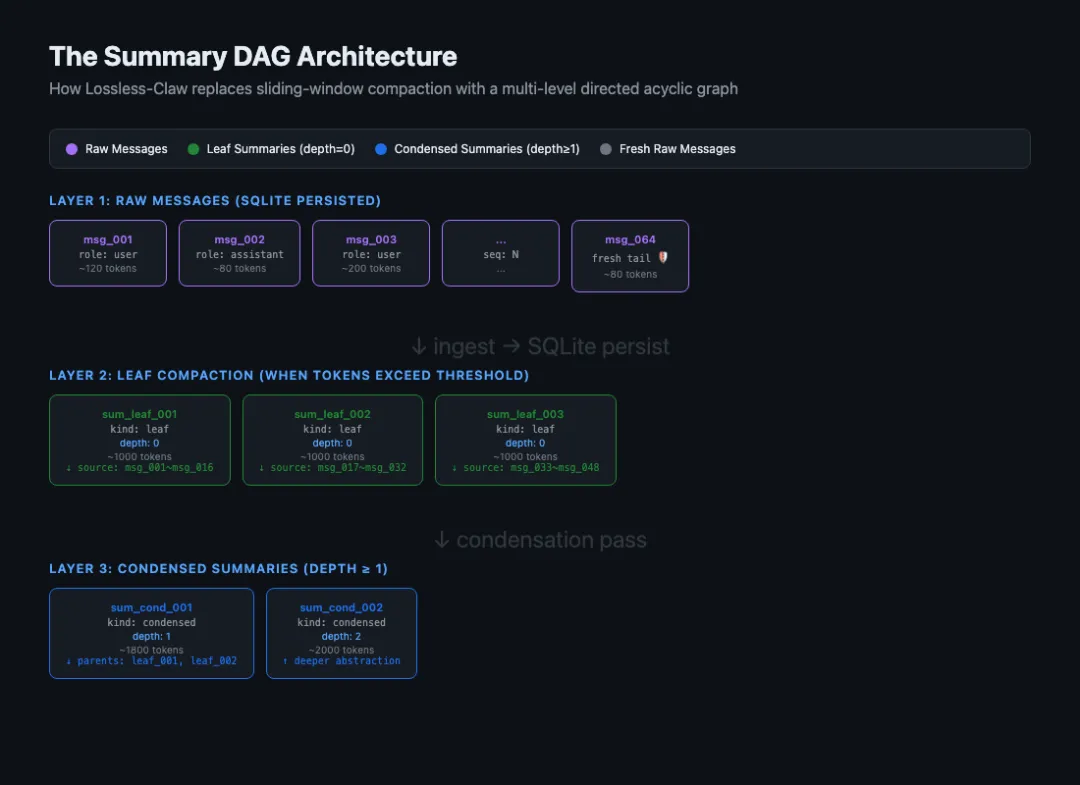Click the purple Raw Messages legend dot
This screenshot has height=785, width=1080.
pyautogui.click(x=71, y=149)
